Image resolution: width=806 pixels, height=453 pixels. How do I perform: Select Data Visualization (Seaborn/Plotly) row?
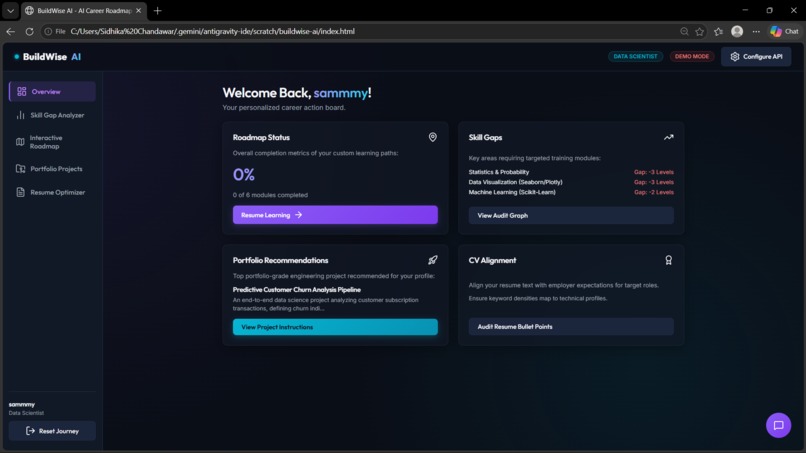pyautogui.click(x=571, y=182)
